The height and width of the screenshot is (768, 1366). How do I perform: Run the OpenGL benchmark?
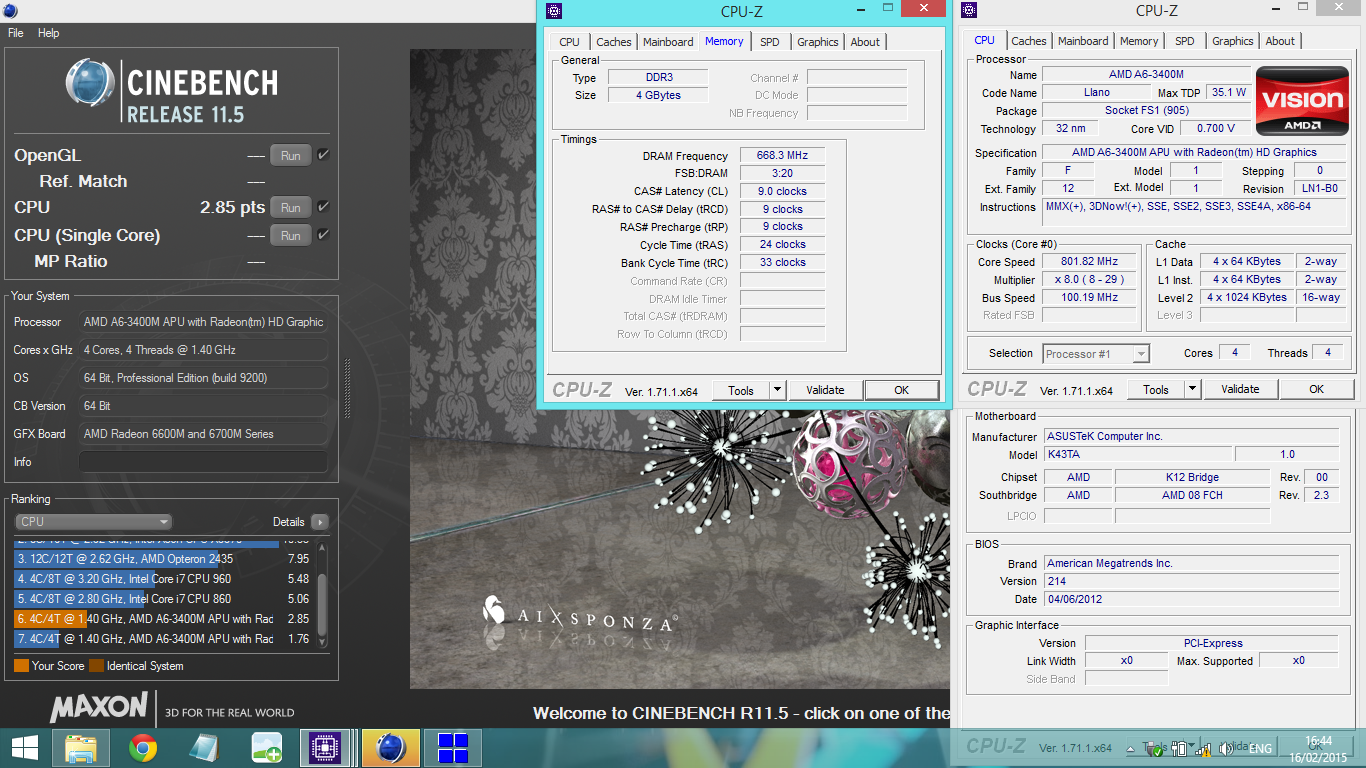tap(291, 155)
